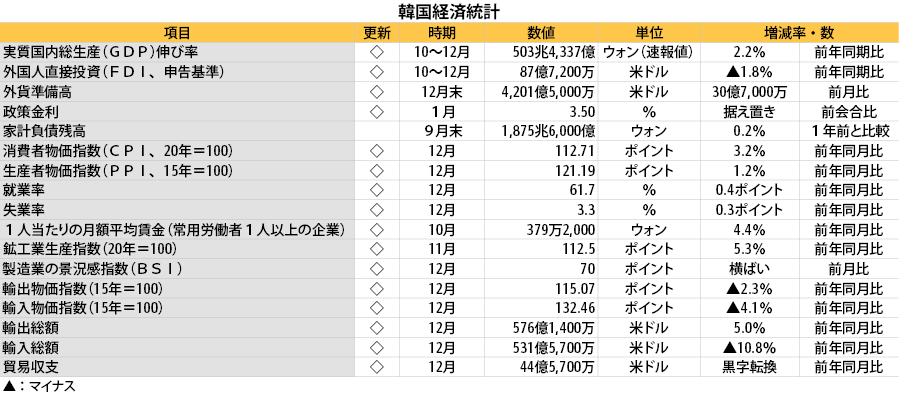Click the diamond icon in 鉱工業生産指数 row

tap(377, 249)
